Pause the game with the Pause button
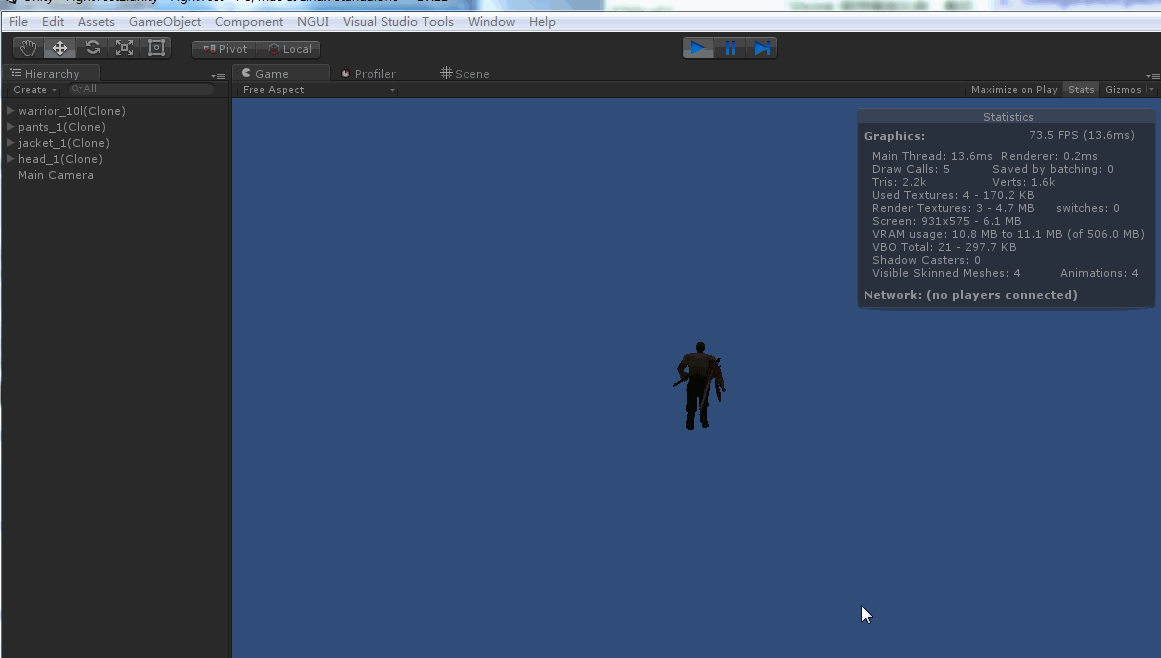The image size is (1161, 658). tap(730, 47)
